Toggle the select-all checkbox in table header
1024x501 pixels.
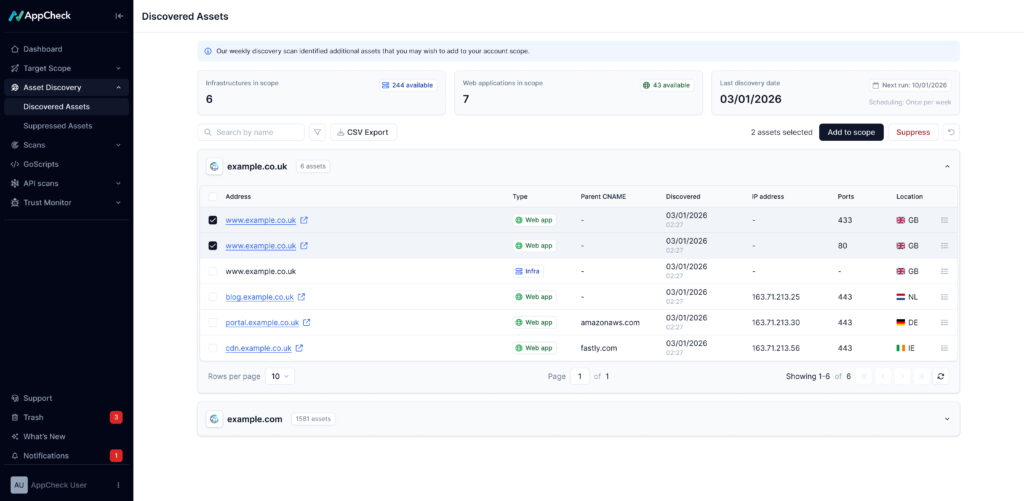tap(212, 197)
